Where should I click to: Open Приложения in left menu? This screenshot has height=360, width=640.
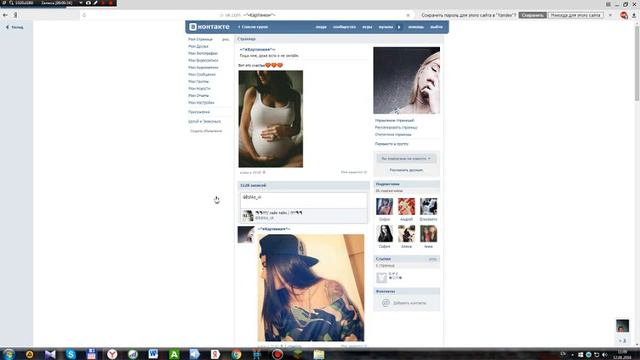199,112
